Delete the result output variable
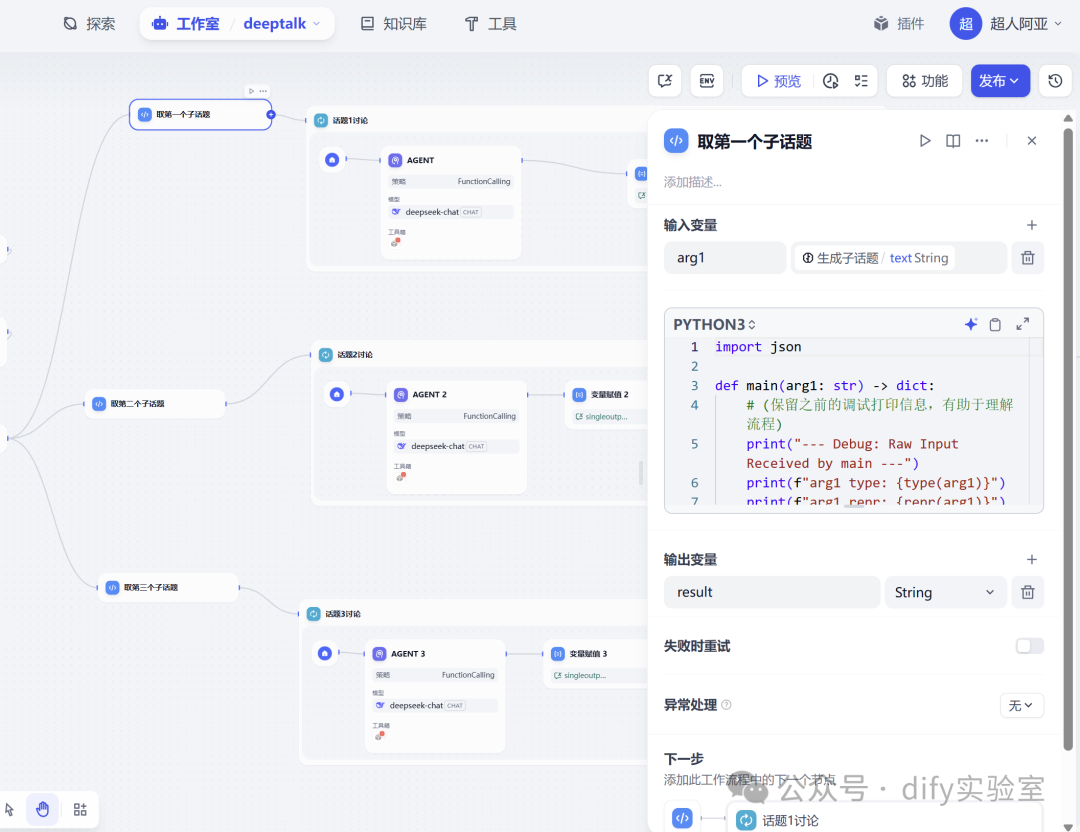 [x=1027, y=592]
